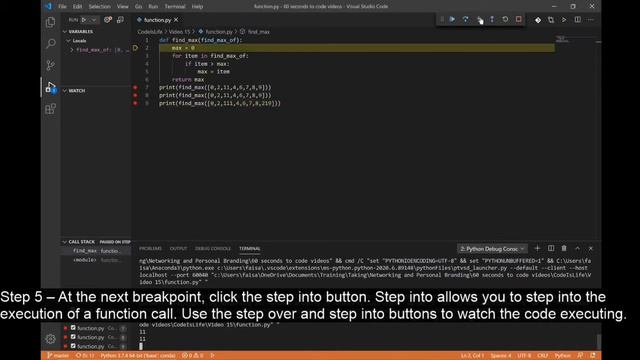Toggle the breakpoint on line 7

point(135,87)
